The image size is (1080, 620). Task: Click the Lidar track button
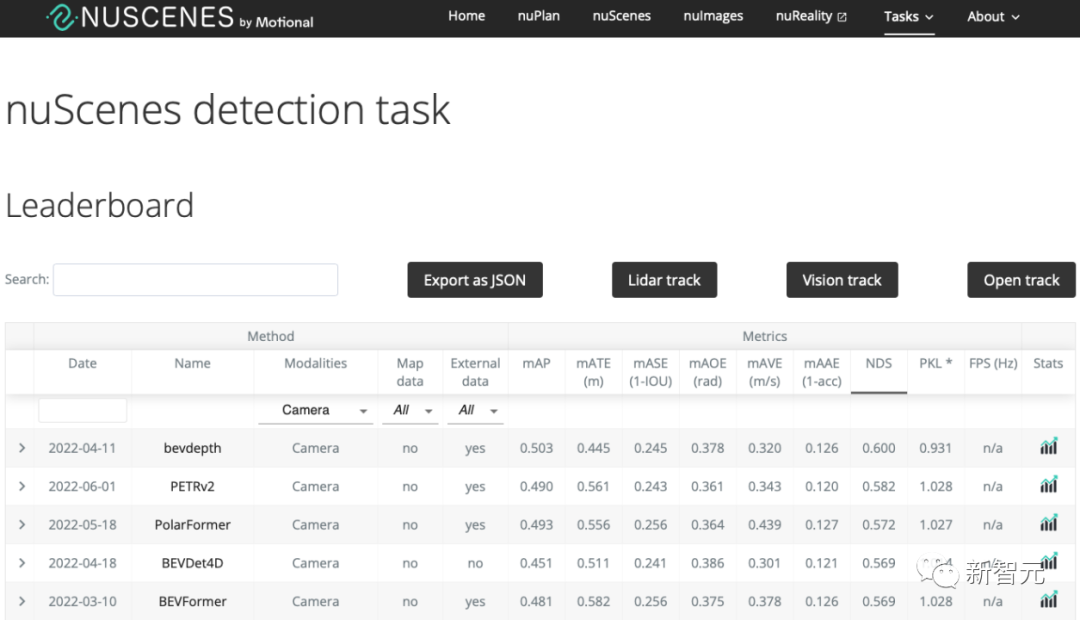point(664,280)
